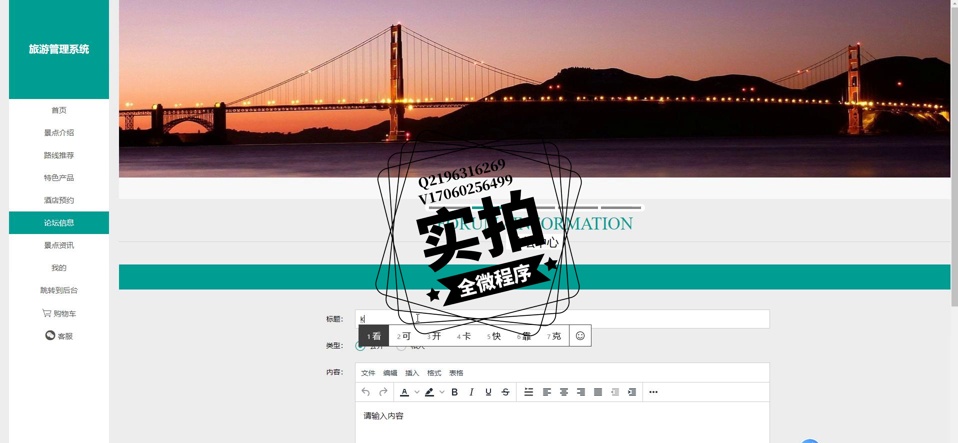The image size is (958, 443).
Task: Click the line height icon
Action: (x=529, y=392)
